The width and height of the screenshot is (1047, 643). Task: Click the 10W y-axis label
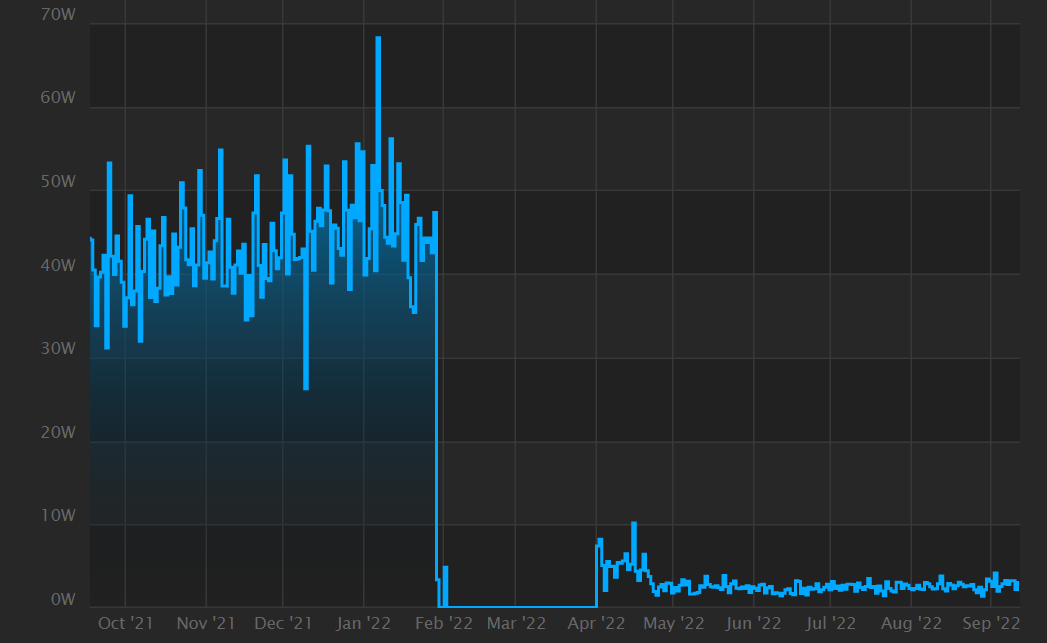tap(58, 515)
